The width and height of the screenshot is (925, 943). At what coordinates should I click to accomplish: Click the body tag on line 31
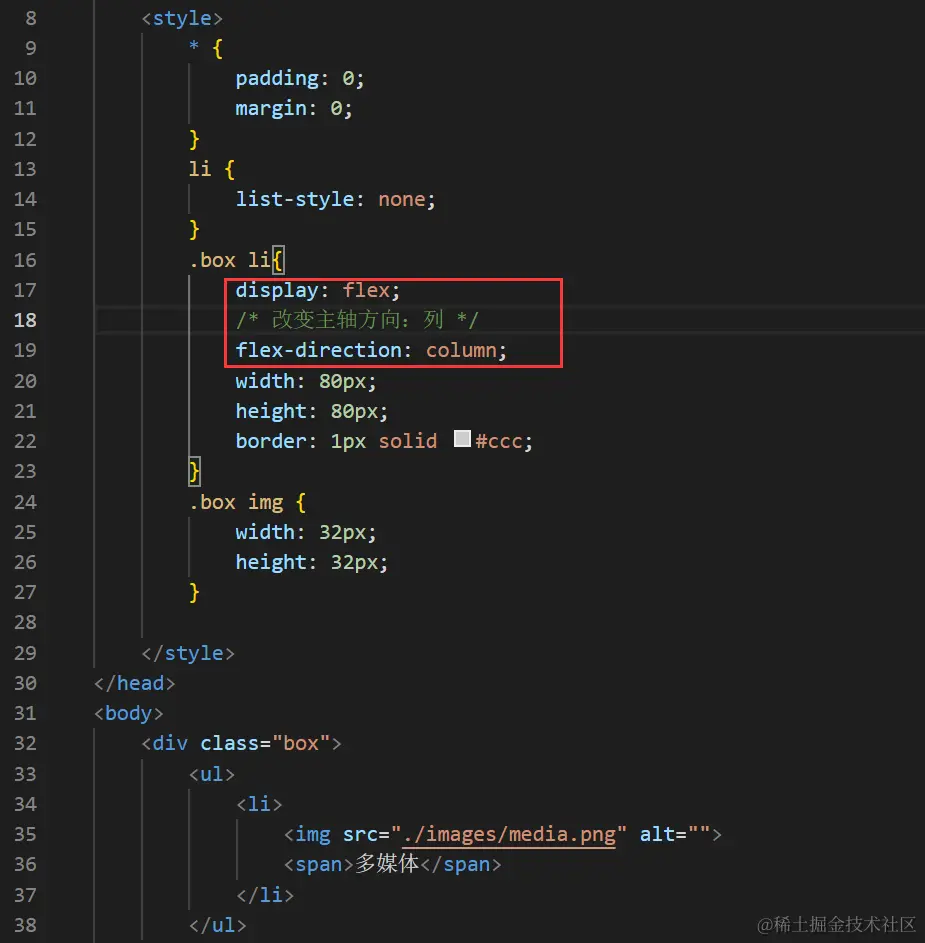click(128, 713)
